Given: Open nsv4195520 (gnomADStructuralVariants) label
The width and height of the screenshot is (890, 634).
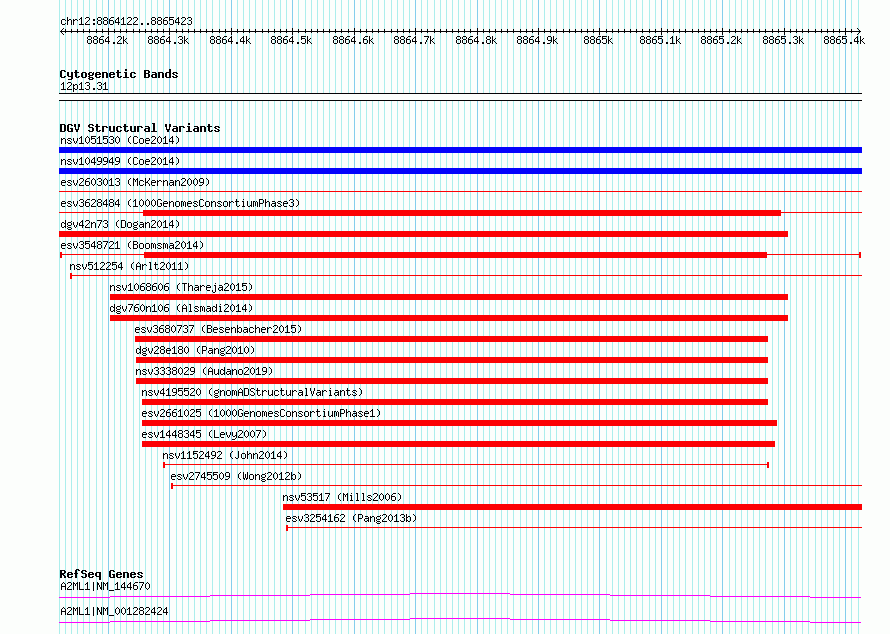Looking at the screenshot, I should click(x=252, y=392).
